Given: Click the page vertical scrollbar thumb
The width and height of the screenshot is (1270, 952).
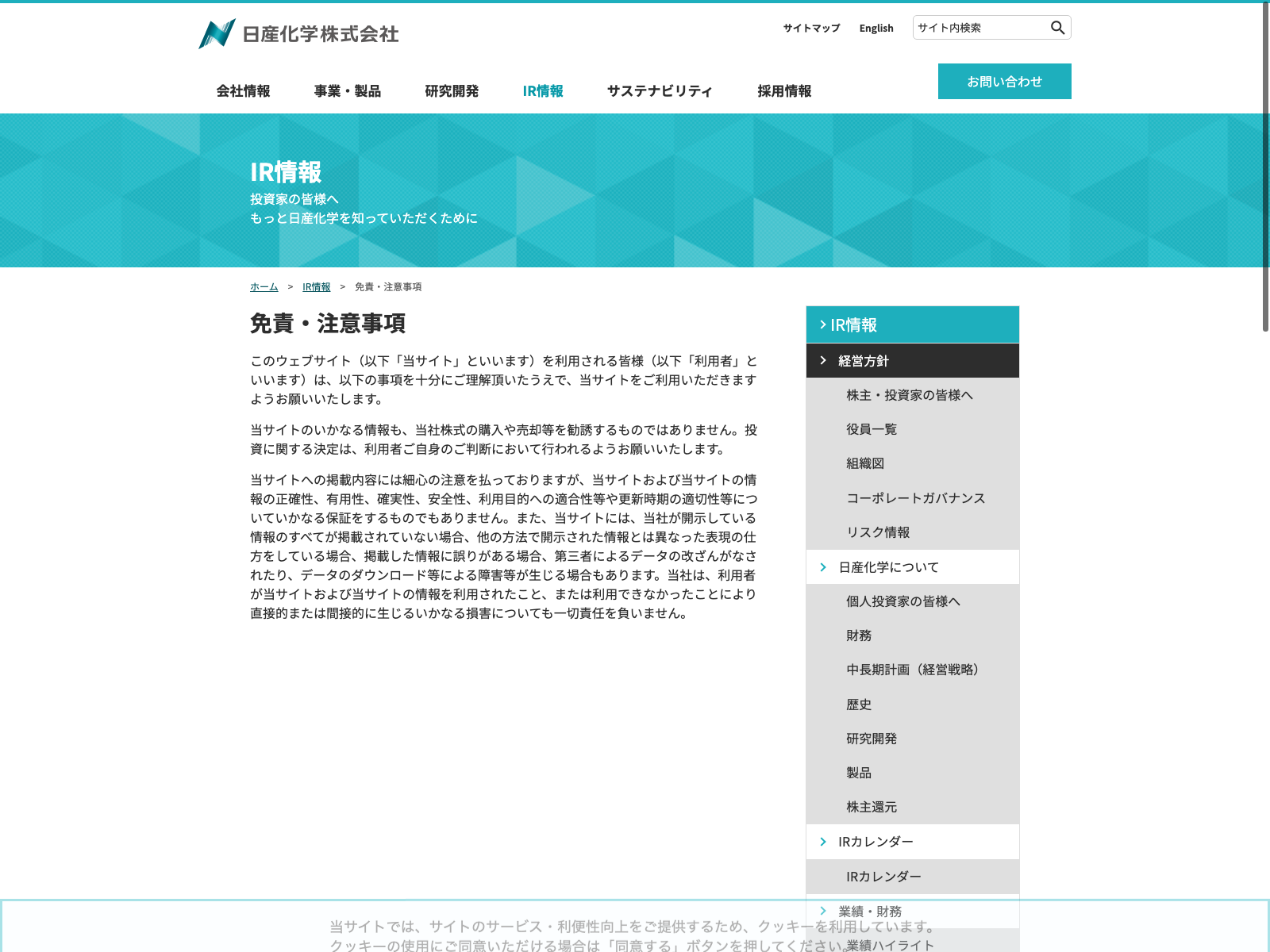Looking at the screenshot, I should [1265, 167].
